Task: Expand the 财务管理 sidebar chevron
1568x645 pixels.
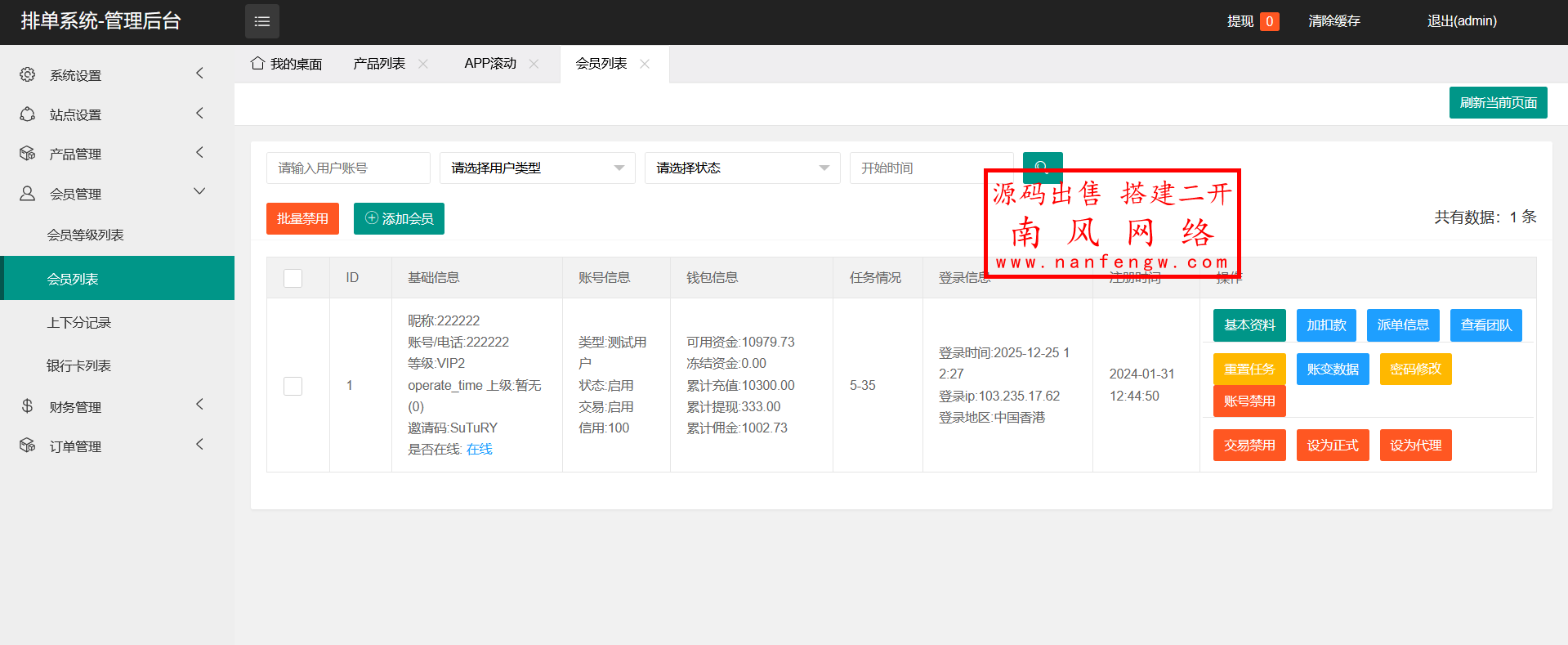Action: click(x=199, y=405)
